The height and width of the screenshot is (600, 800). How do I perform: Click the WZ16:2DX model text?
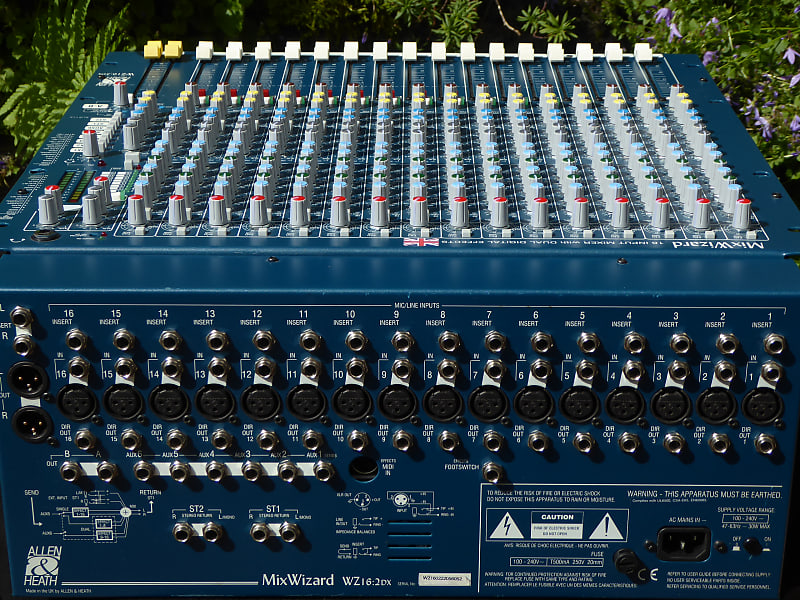366,581
